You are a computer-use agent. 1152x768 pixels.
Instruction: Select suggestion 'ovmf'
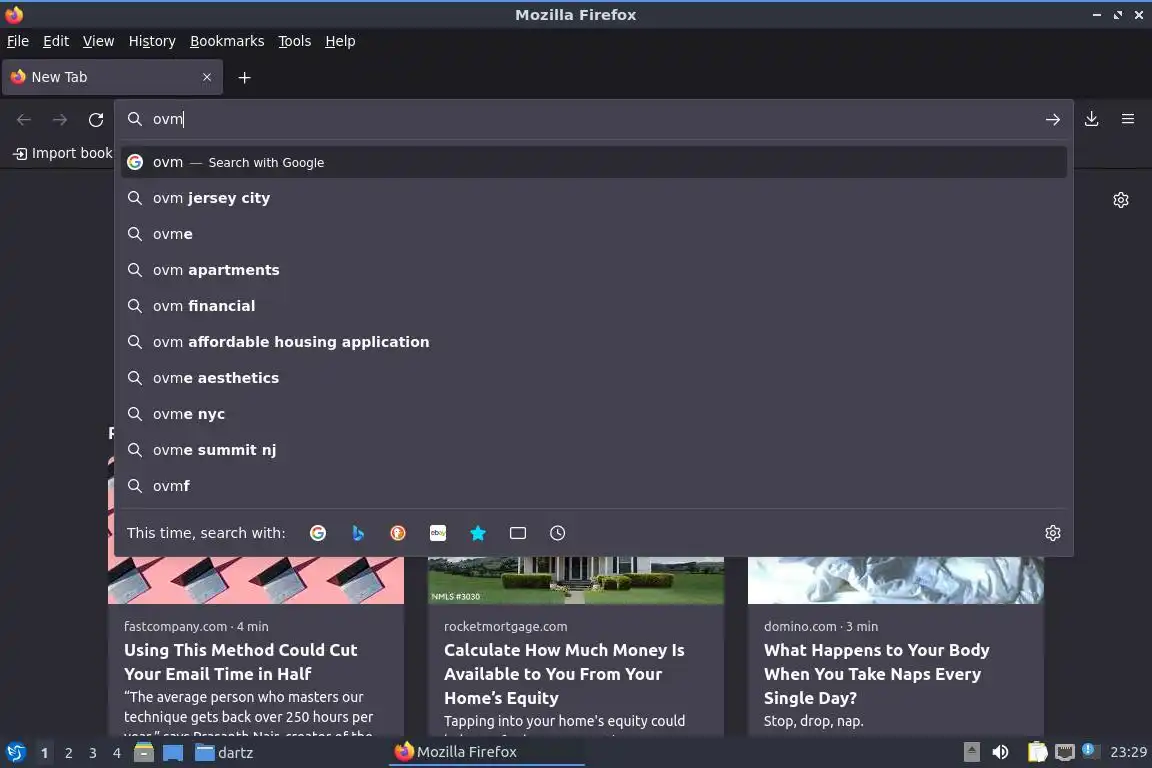coord(594,486)
